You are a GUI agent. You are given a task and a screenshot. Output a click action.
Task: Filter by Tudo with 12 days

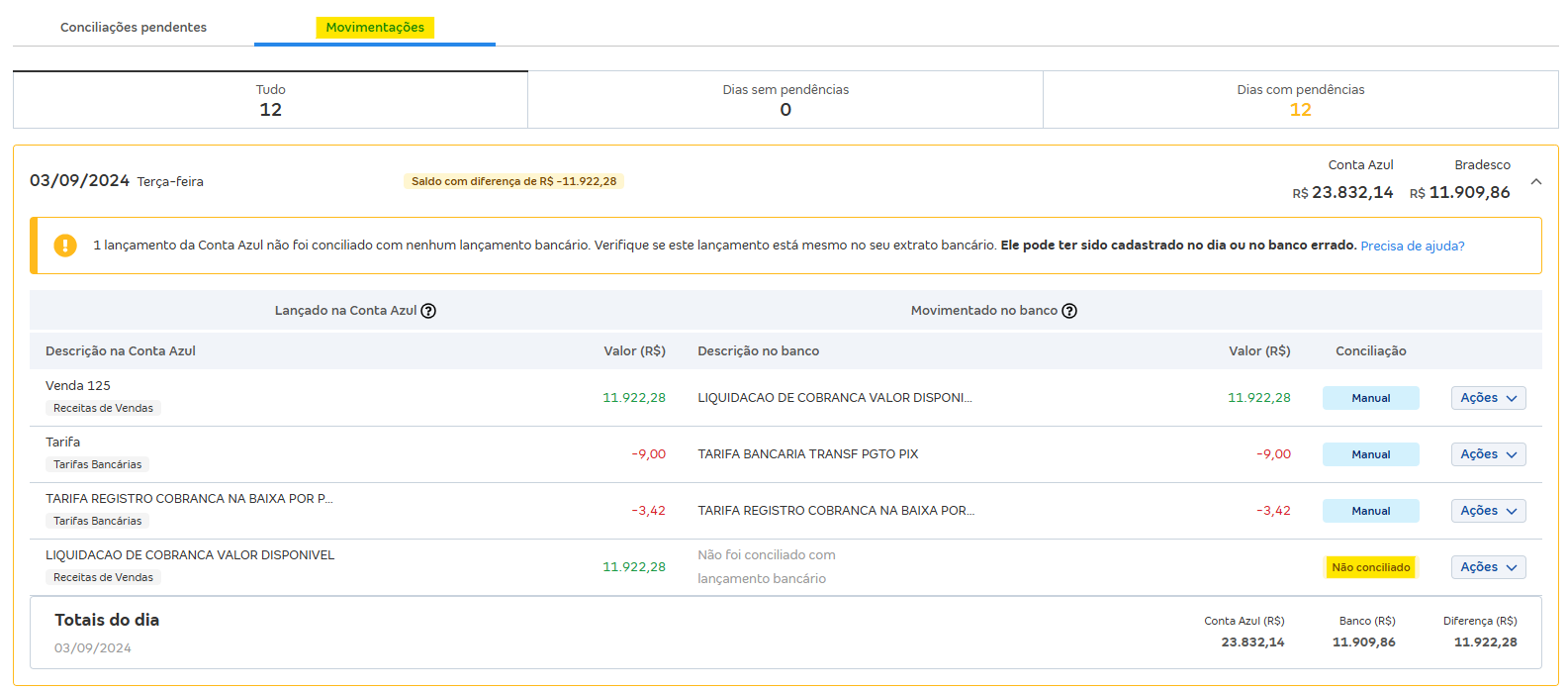270,100
